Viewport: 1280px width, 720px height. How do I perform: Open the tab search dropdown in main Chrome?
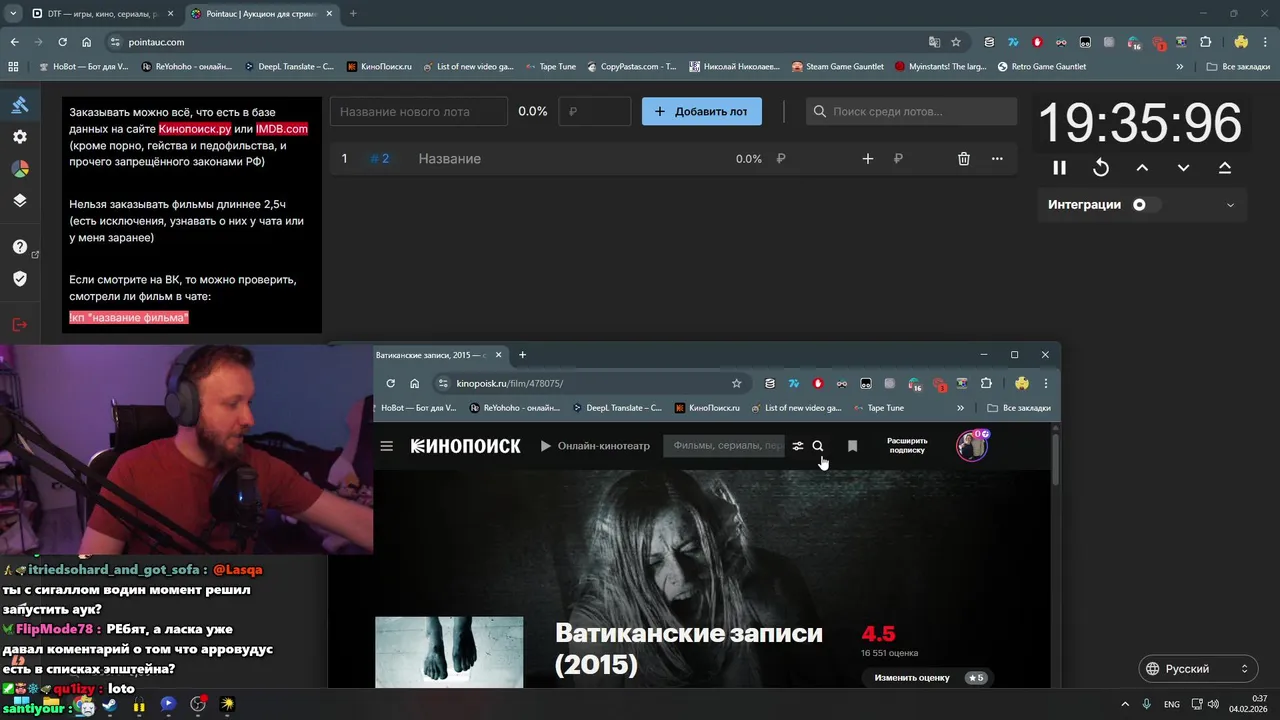click(12, 14)
